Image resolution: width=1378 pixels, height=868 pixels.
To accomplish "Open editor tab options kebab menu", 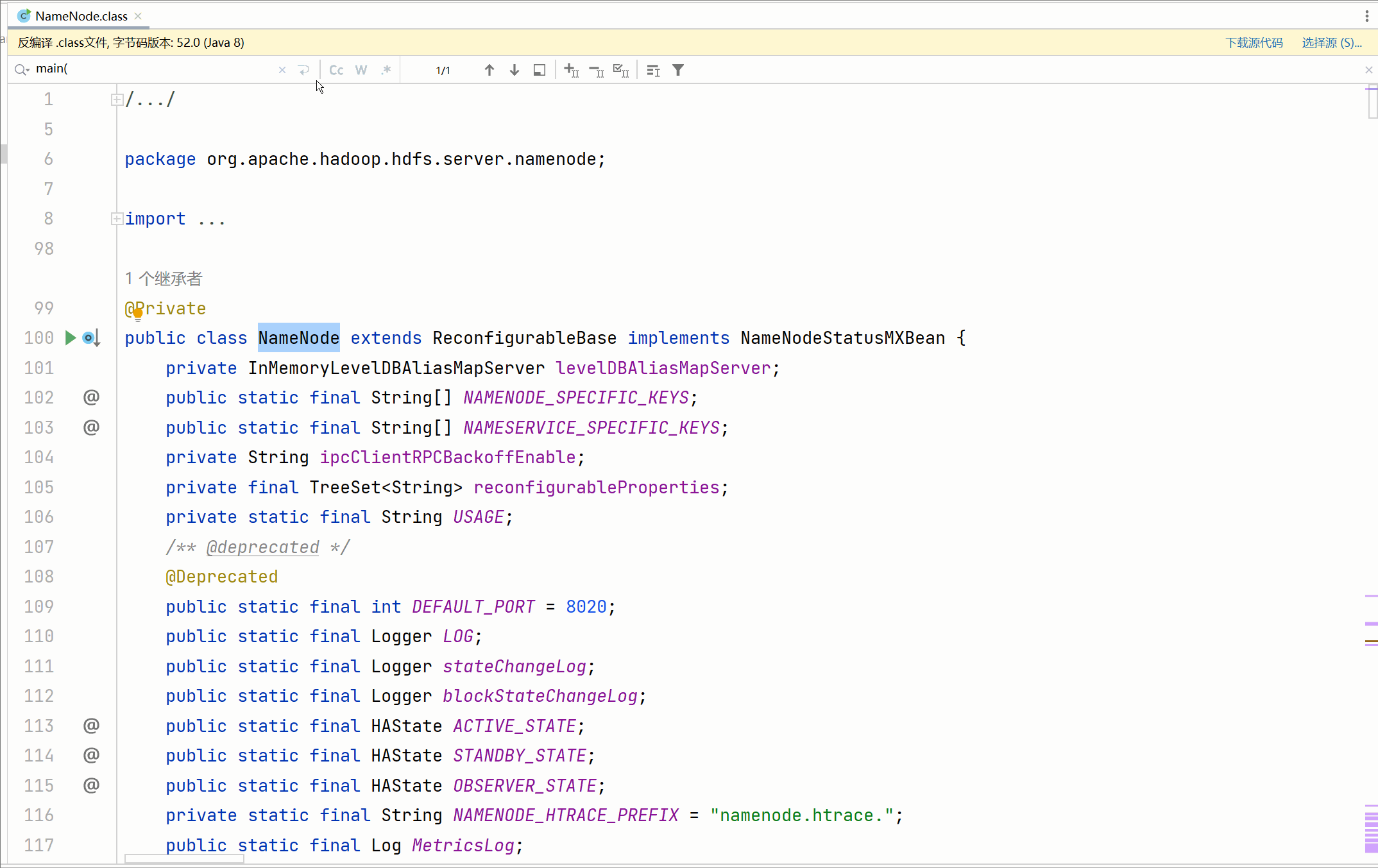I will click(x=1366, y=16).
